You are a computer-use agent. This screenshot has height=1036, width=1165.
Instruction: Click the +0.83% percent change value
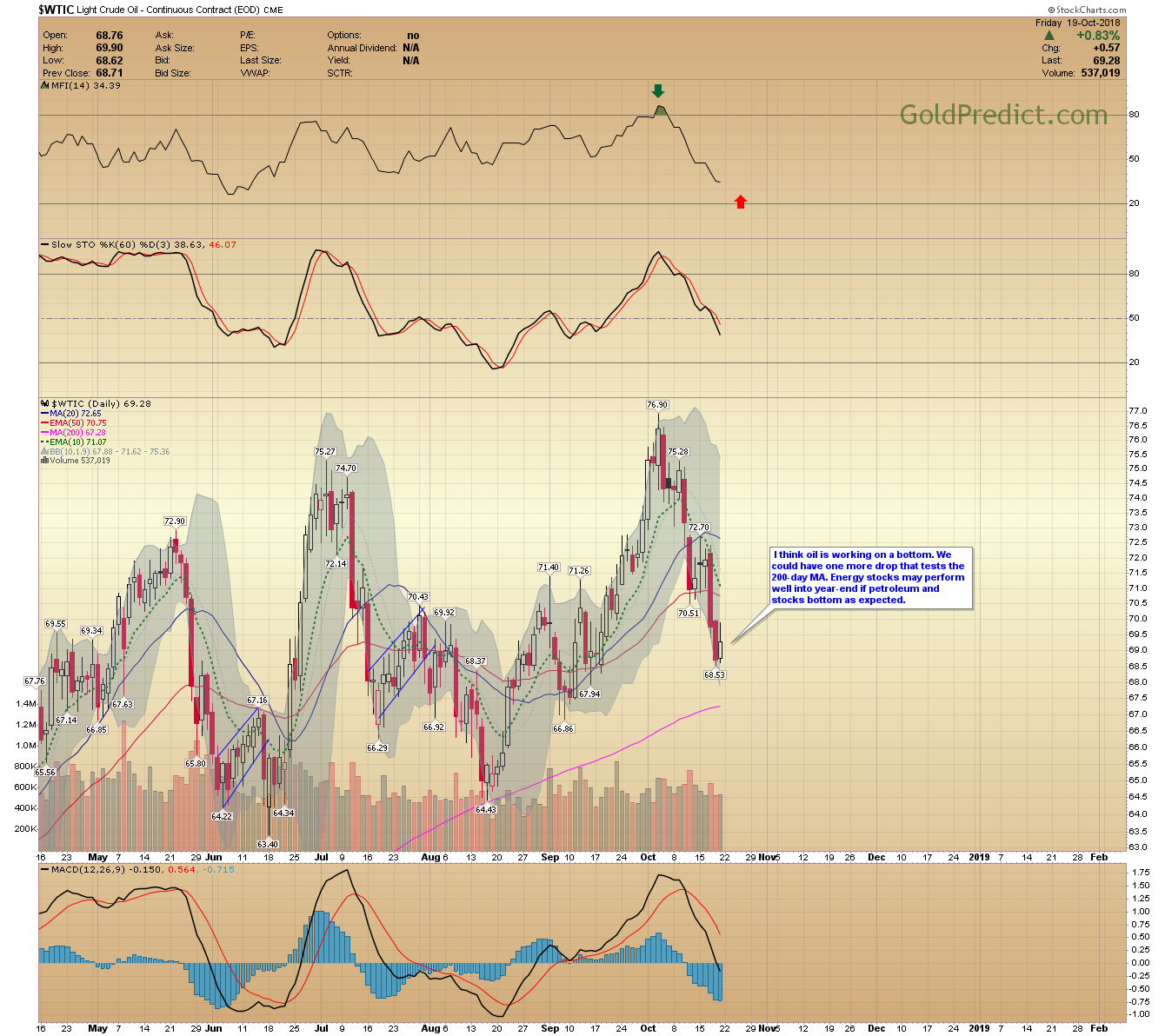(1098, 36)
